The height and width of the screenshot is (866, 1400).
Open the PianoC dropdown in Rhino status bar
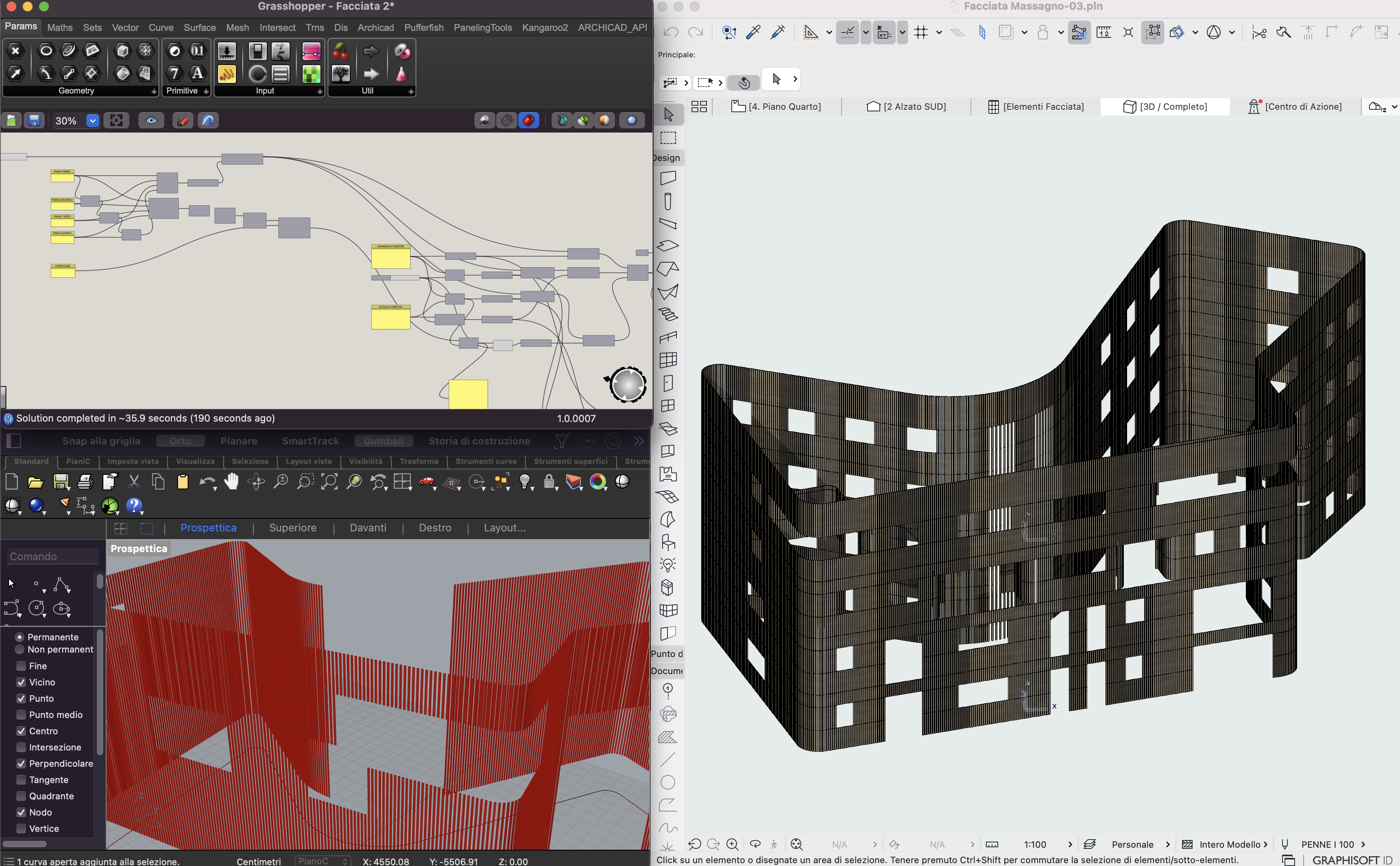[x=323, y=861]
